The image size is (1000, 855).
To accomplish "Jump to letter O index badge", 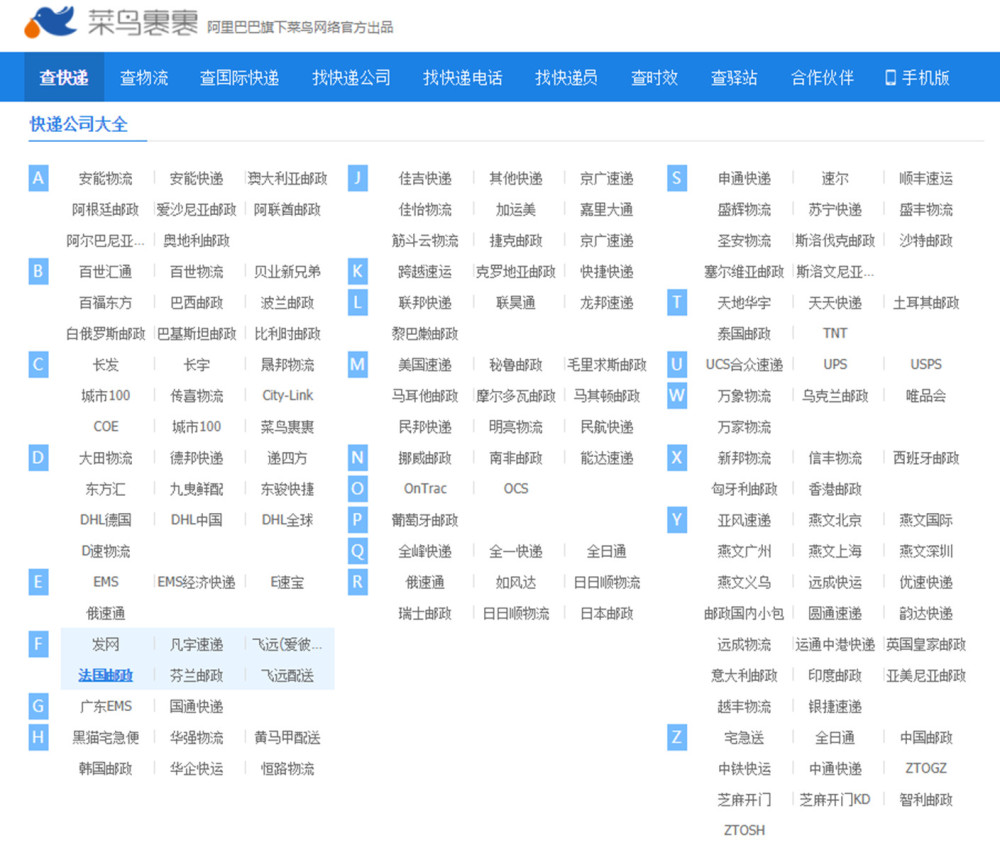I will click(358, 488).
